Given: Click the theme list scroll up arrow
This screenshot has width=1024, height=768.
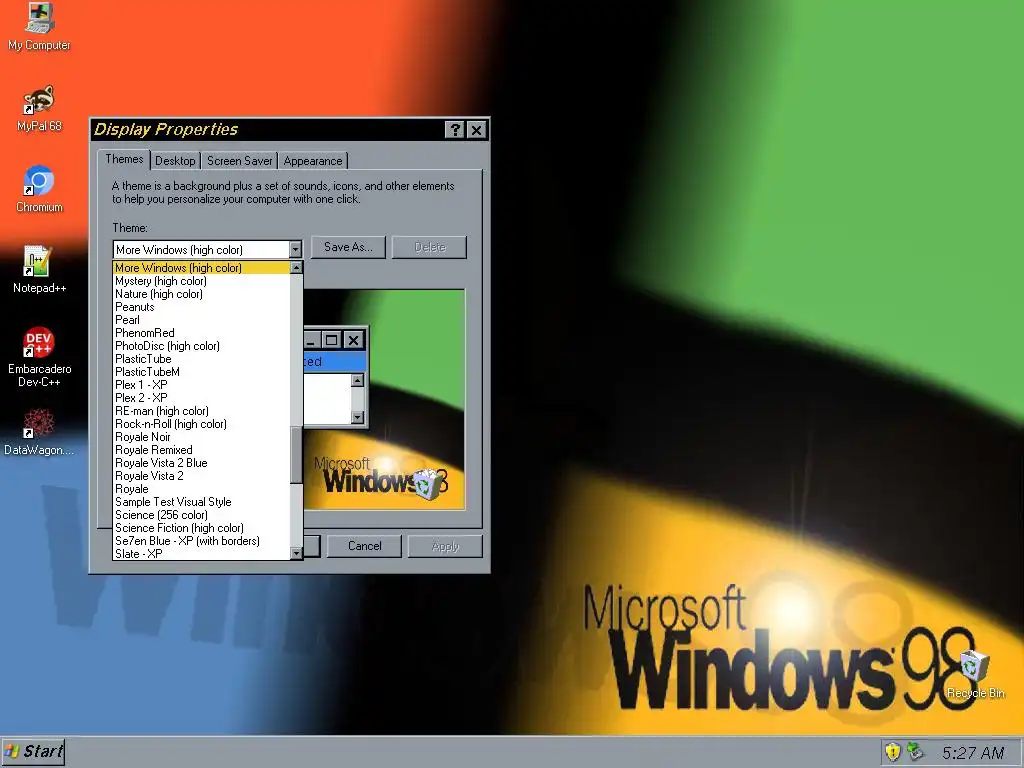Looking at the screenshot, I should point(296,268).
